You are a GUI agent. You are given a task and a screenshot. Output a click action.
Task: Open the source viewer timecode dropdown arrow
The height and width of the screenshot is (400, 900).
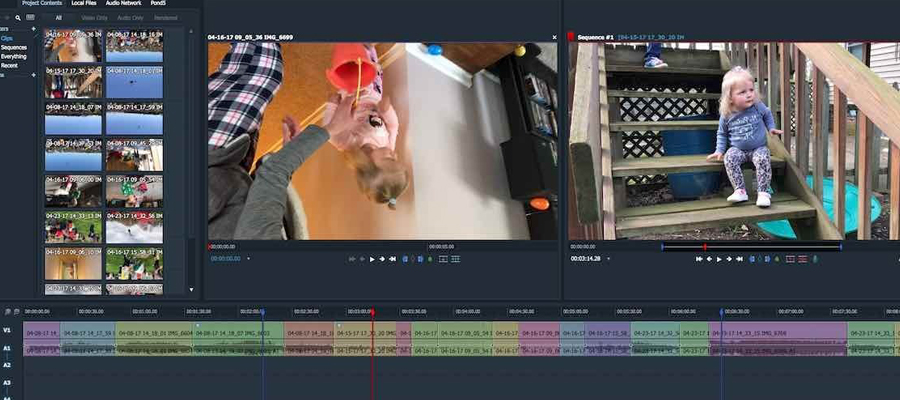click(x=248, y=259)
